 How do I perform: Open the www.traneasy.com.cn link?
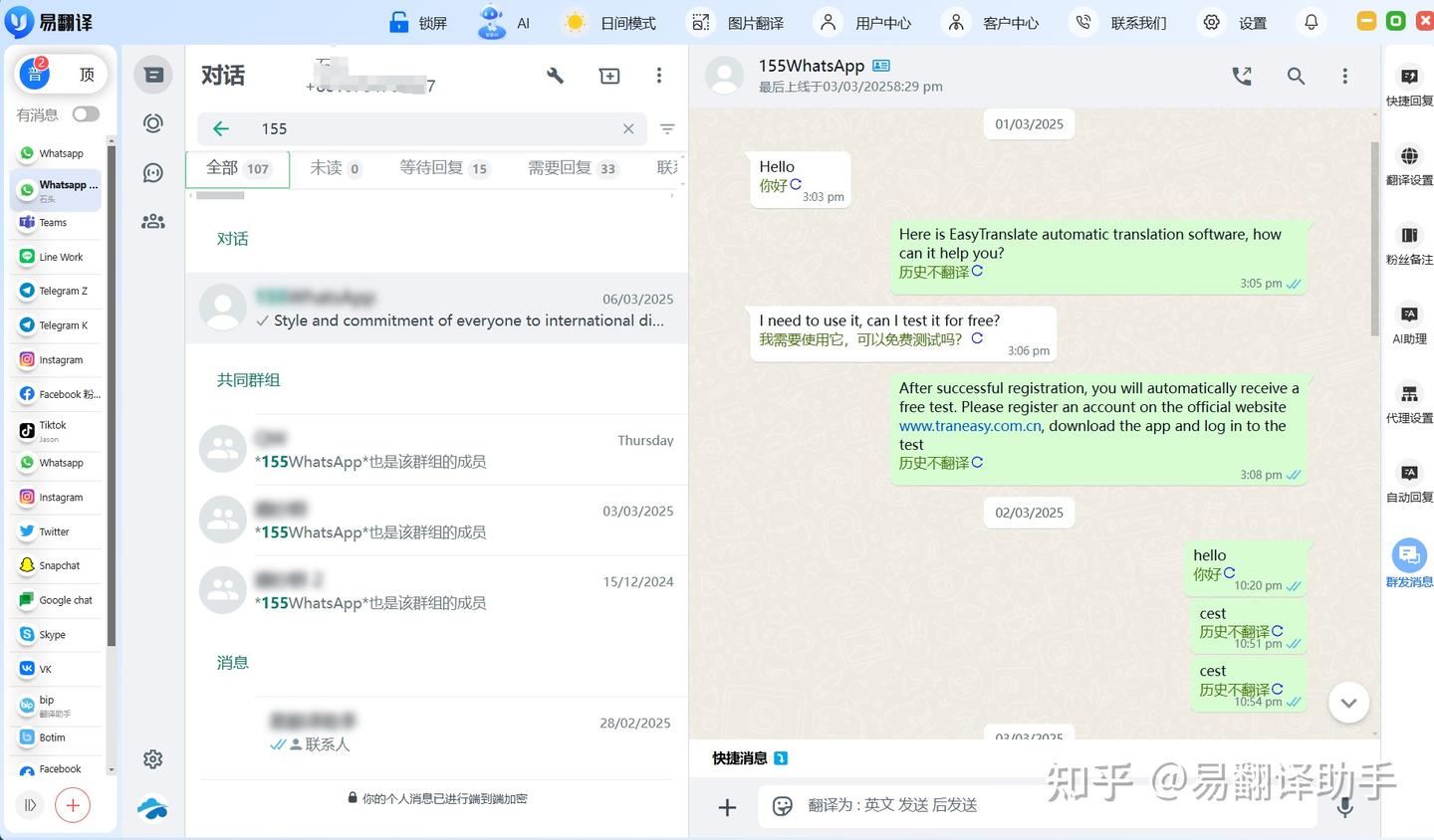[969, 425]
